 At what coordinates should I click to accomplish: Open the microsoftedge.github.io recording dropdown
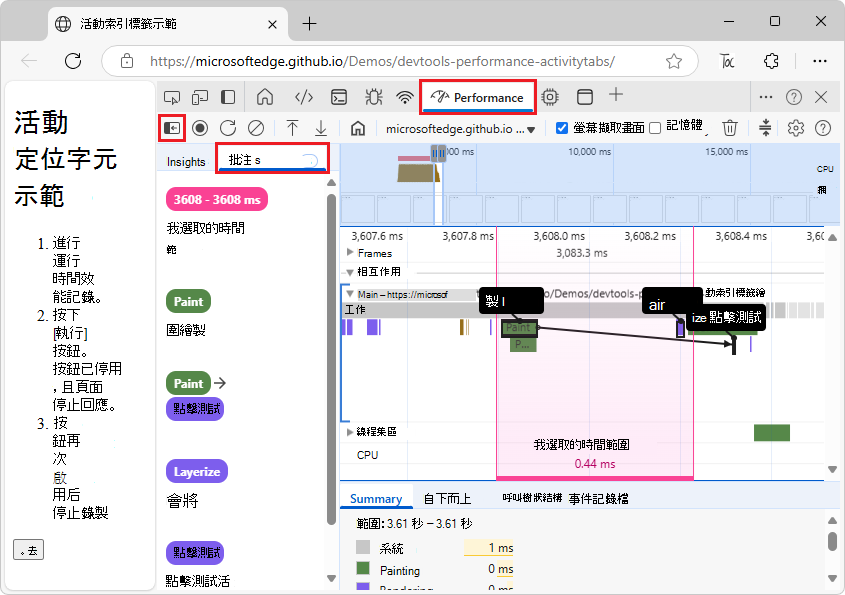tap(460, 129)
